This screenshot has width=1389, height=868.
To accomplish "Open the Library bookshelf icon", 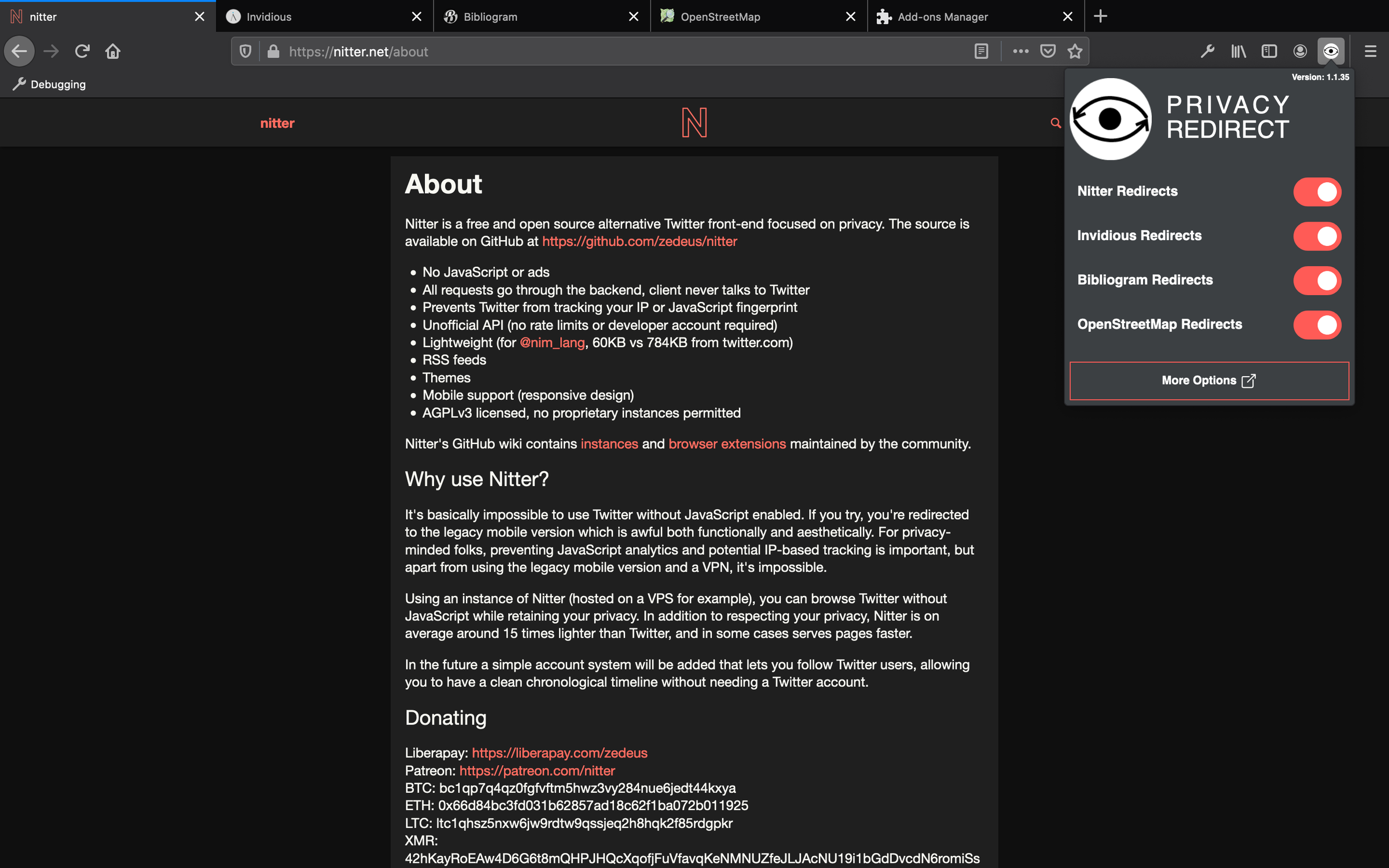I will [1239, 52].
